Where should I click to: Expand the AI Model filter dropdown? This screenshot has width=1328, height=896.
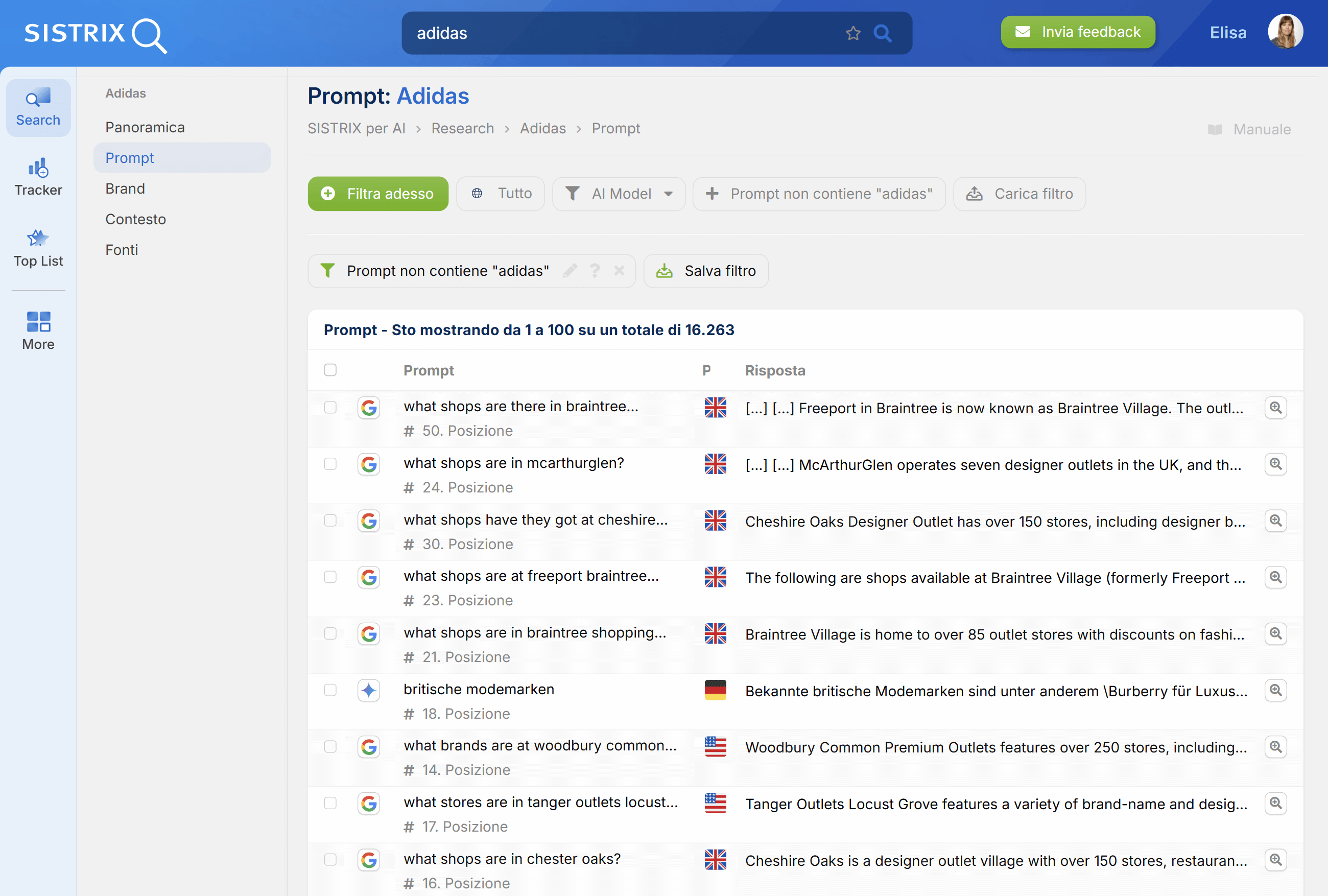(619, 194)
